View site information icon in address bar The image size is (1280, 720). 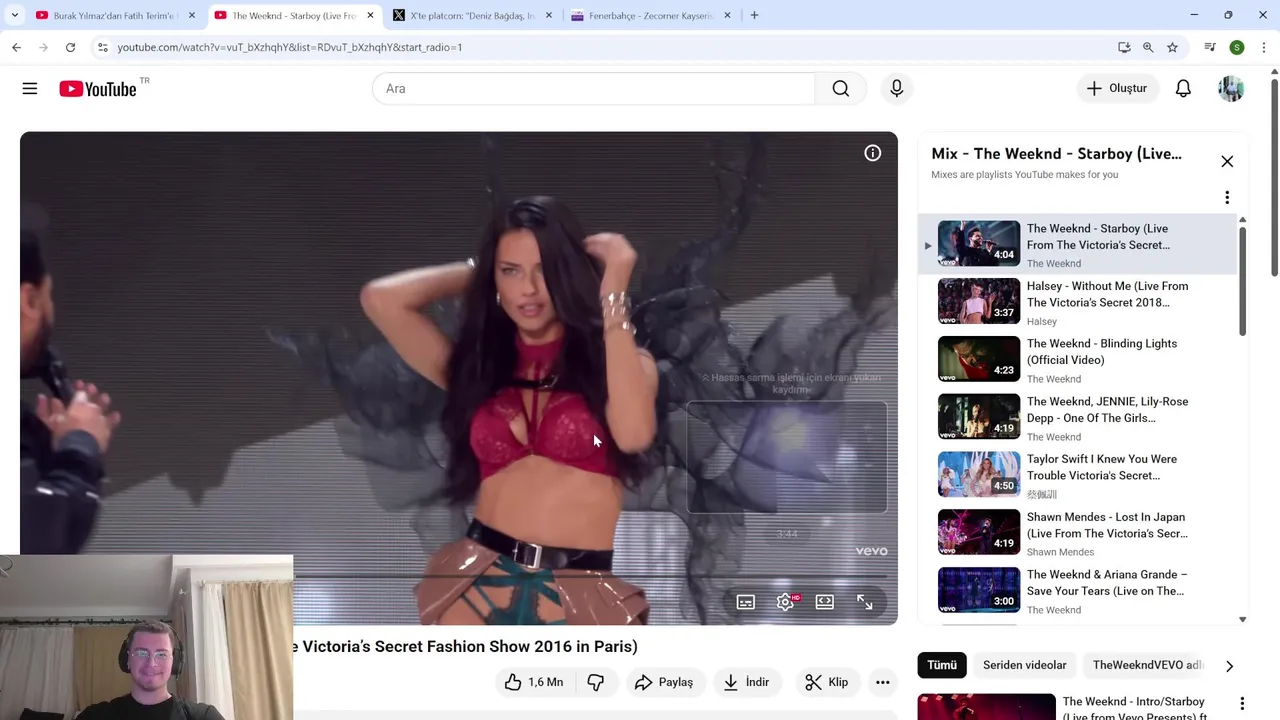[102, 47]
